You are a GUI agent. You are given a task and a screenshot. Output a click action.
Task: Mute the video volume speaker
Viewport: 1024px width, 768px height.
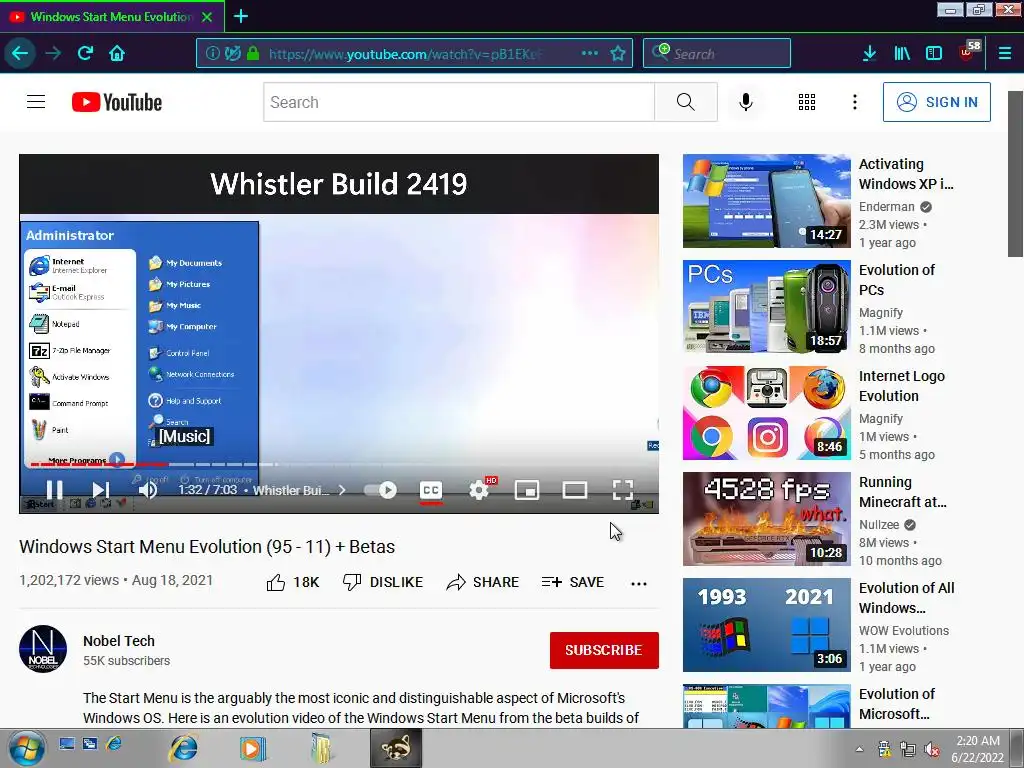pos(148,490)
